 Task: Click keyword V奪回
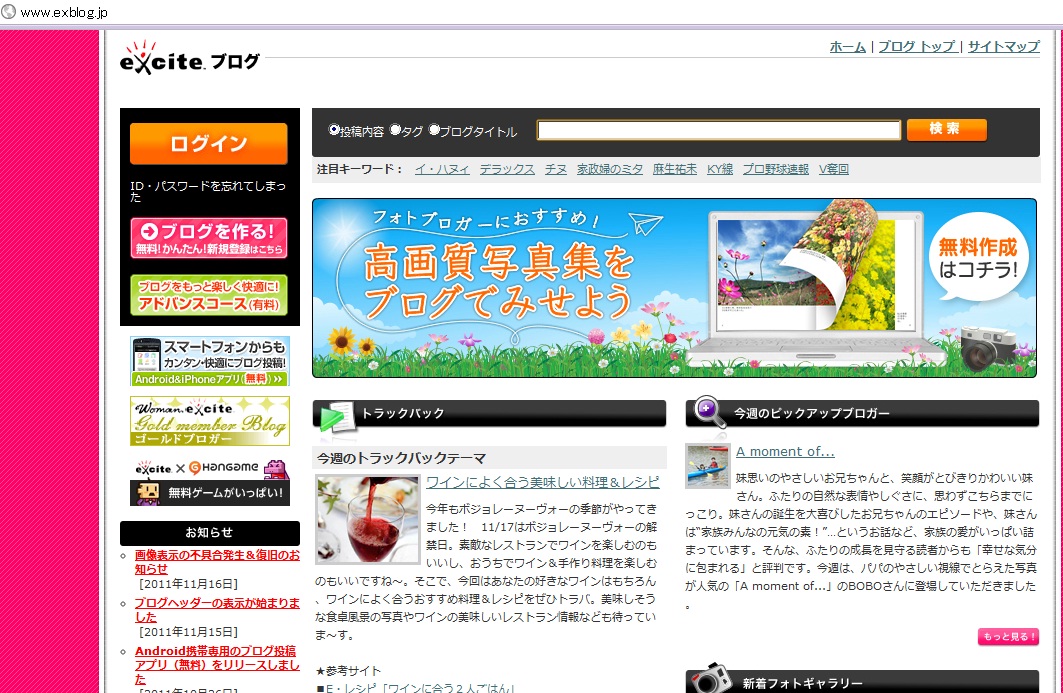point(834,169)
